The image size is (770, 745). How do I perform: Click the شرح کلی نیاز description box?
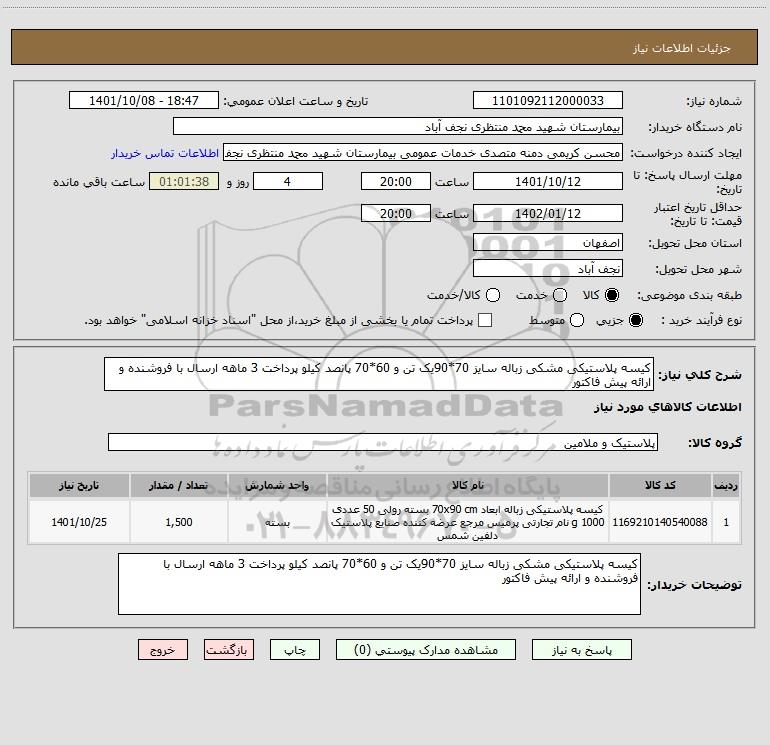[x=379, y=375]
